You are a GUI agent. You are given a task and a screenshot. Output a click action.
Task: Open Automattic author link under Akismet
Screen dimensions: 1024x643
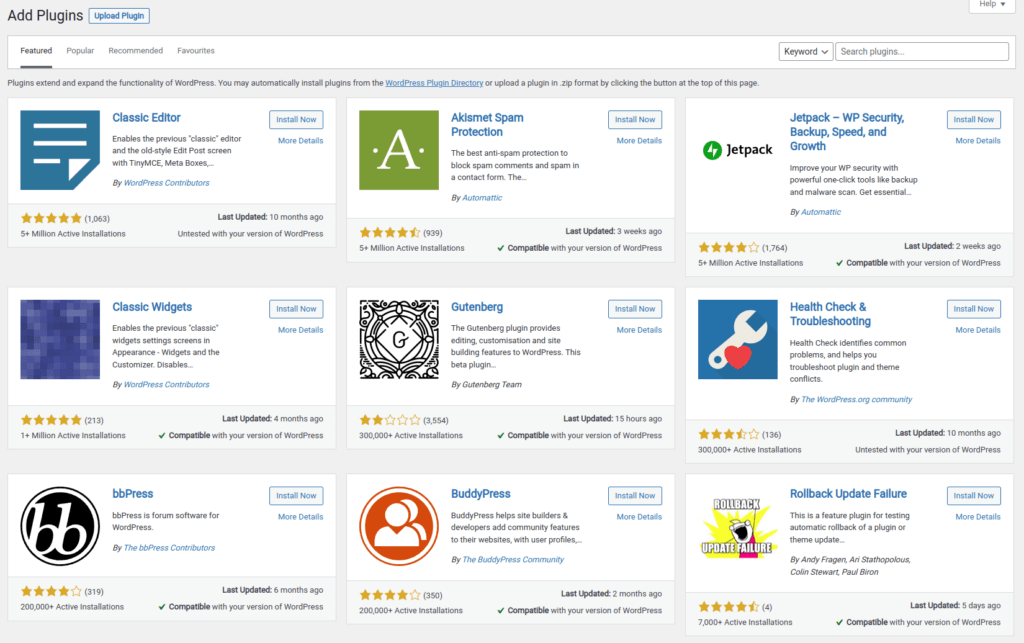click(482, 198)
